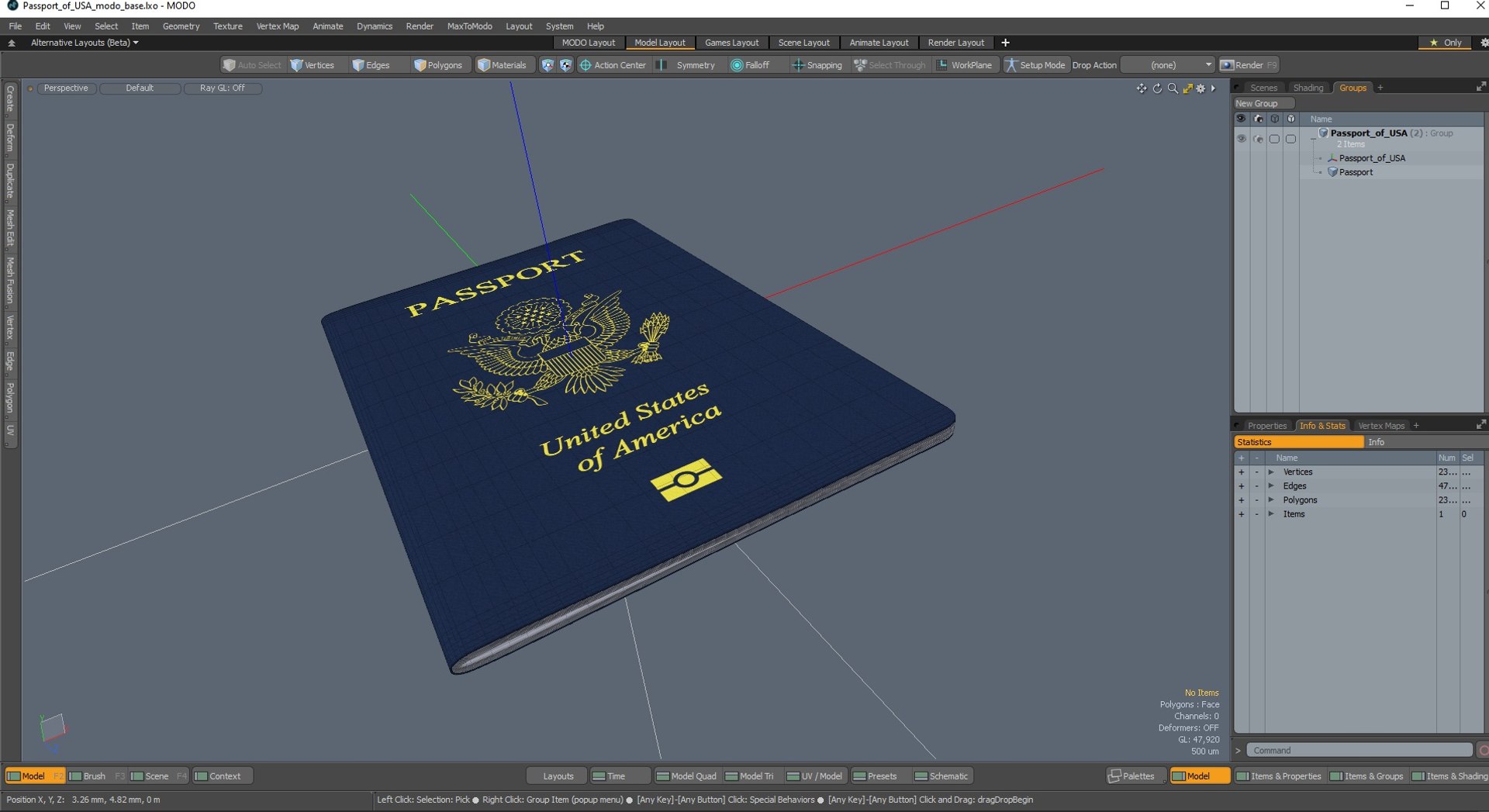
Task: Click the render camera column header icon
Action: tap(1258, 119)
